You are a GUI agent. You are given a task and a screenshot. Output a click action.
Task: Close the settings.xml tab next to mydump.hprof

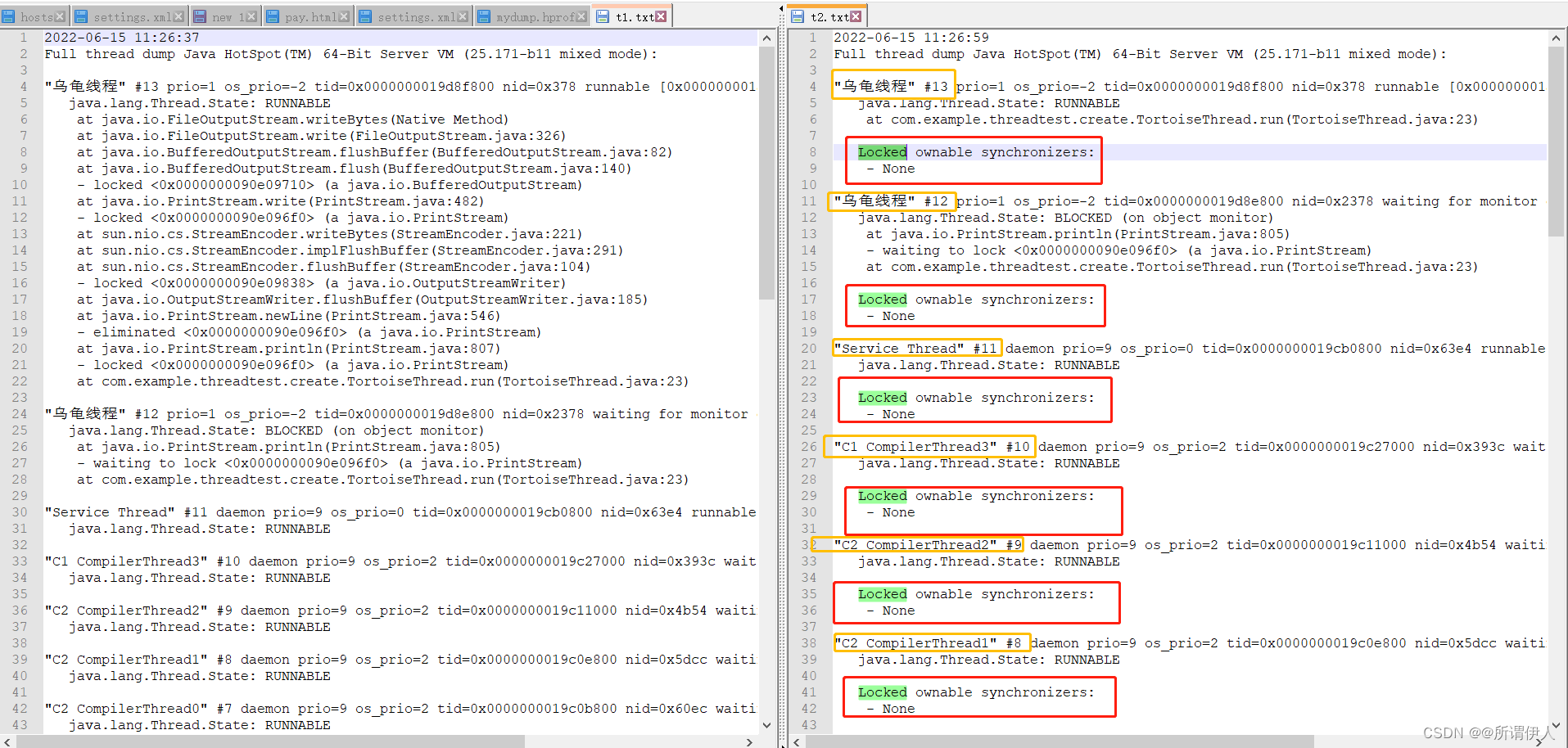[463, 16]
